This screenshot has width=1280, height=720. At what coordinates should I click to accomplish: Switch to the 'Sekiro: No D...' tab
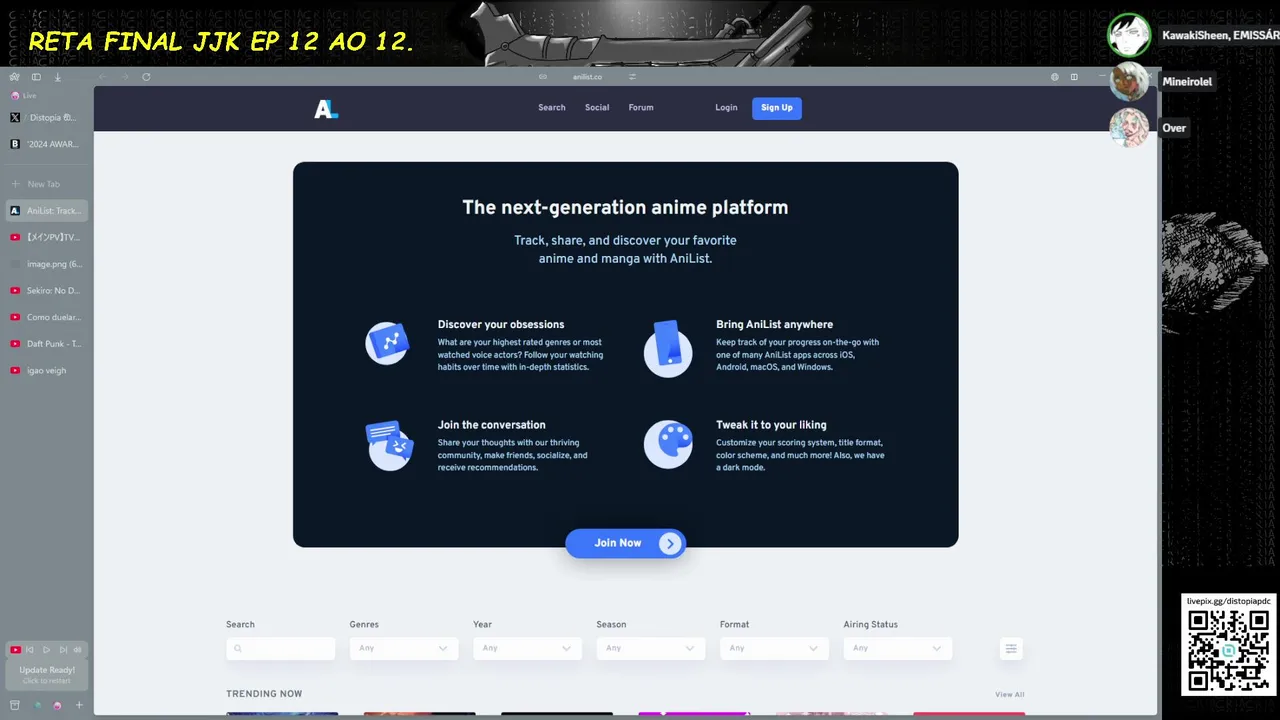click(x=45, y=290)
